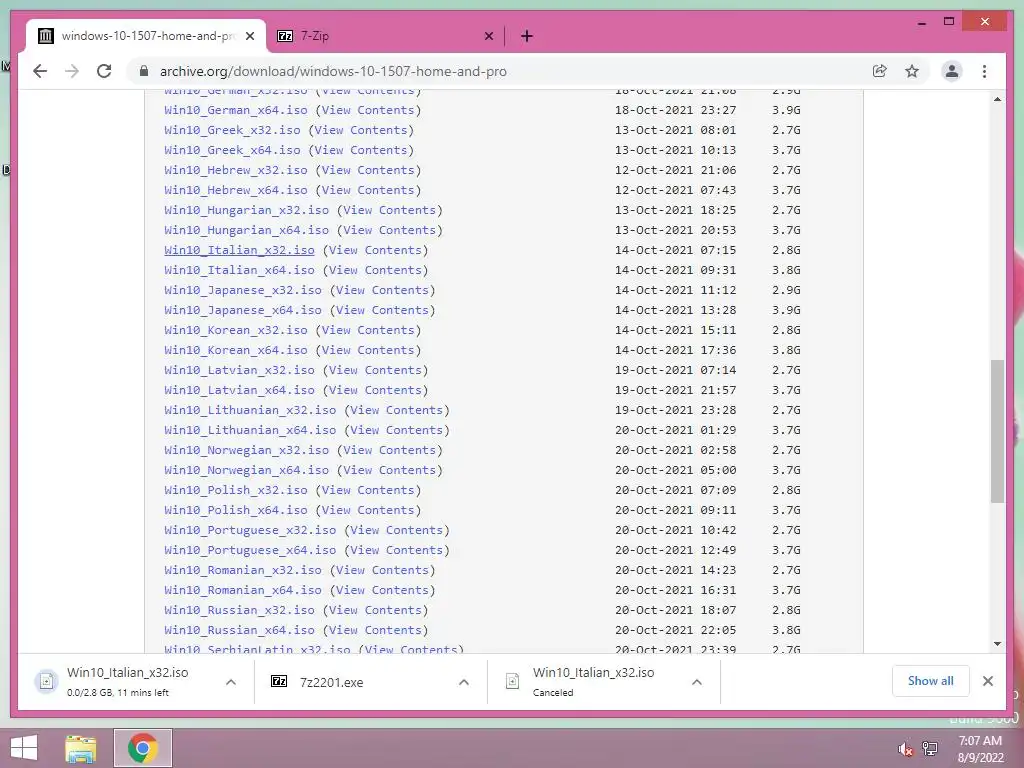View Contents of Win10_Lithuanian_x64.iso

tap(397, 430)
